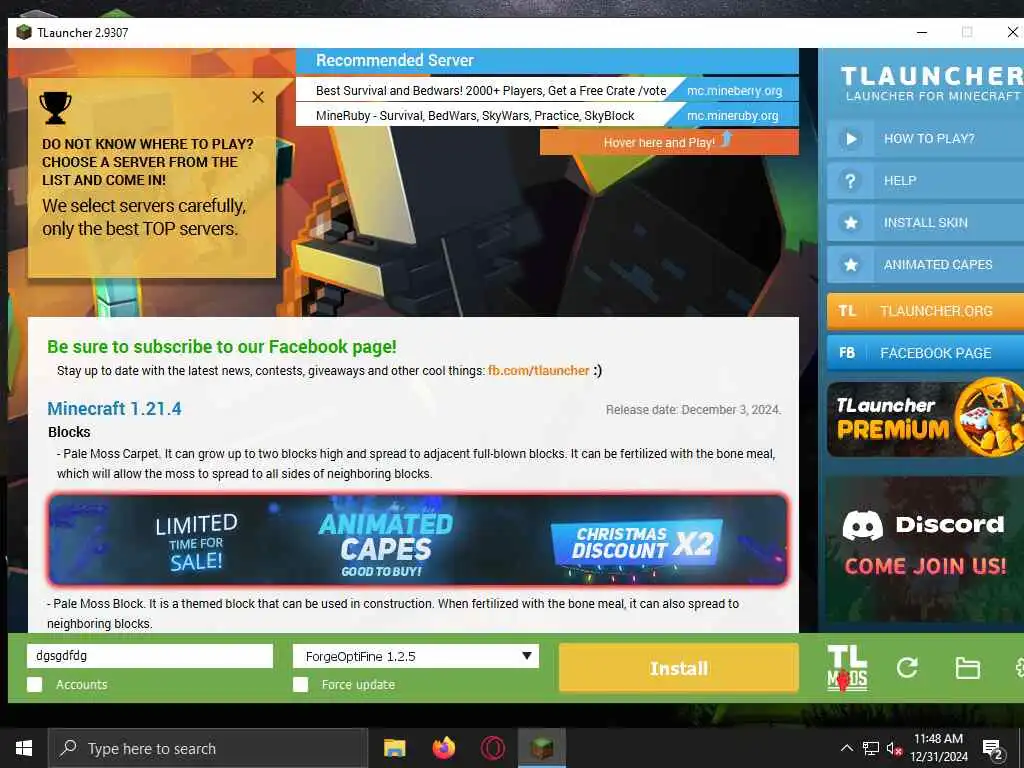Open the Windows Start menu
The image size is (1024, 768).
(x=24, y=748)
